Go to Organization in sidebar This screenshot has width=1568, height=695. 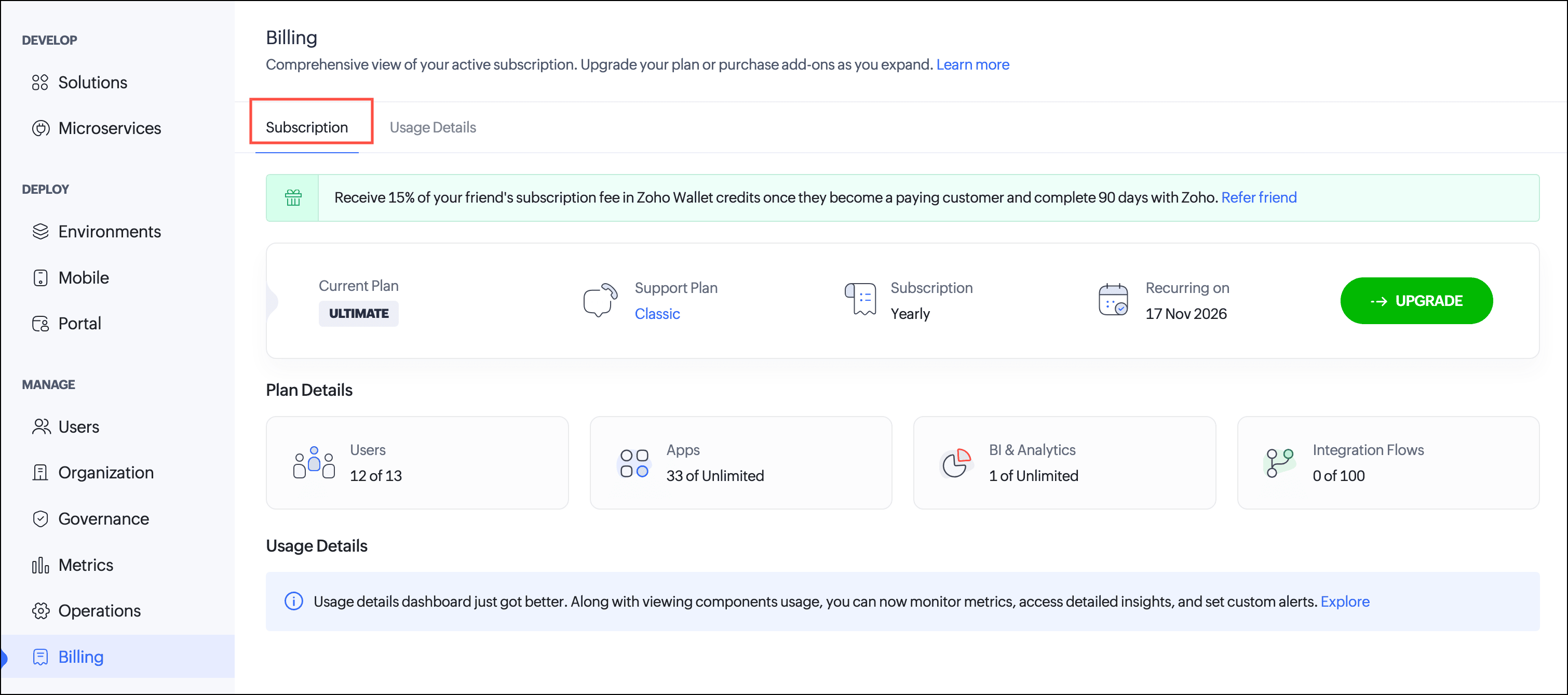click(105, 473)
